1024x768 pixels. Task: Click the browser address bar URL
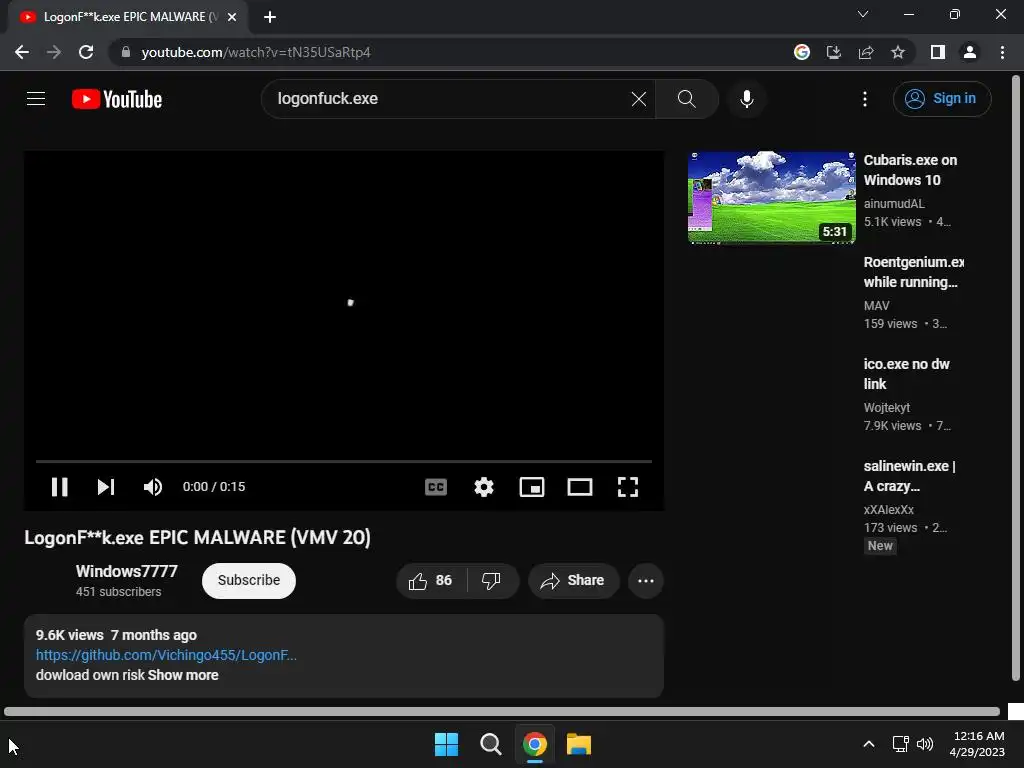point(256,52)
